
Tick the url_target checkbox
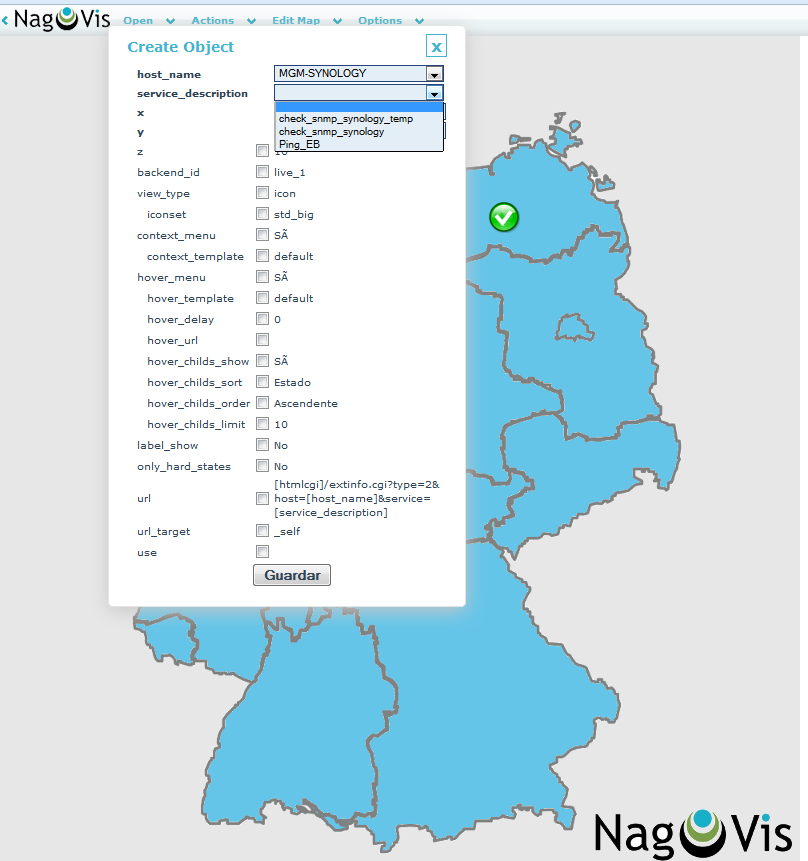(263, 530)
